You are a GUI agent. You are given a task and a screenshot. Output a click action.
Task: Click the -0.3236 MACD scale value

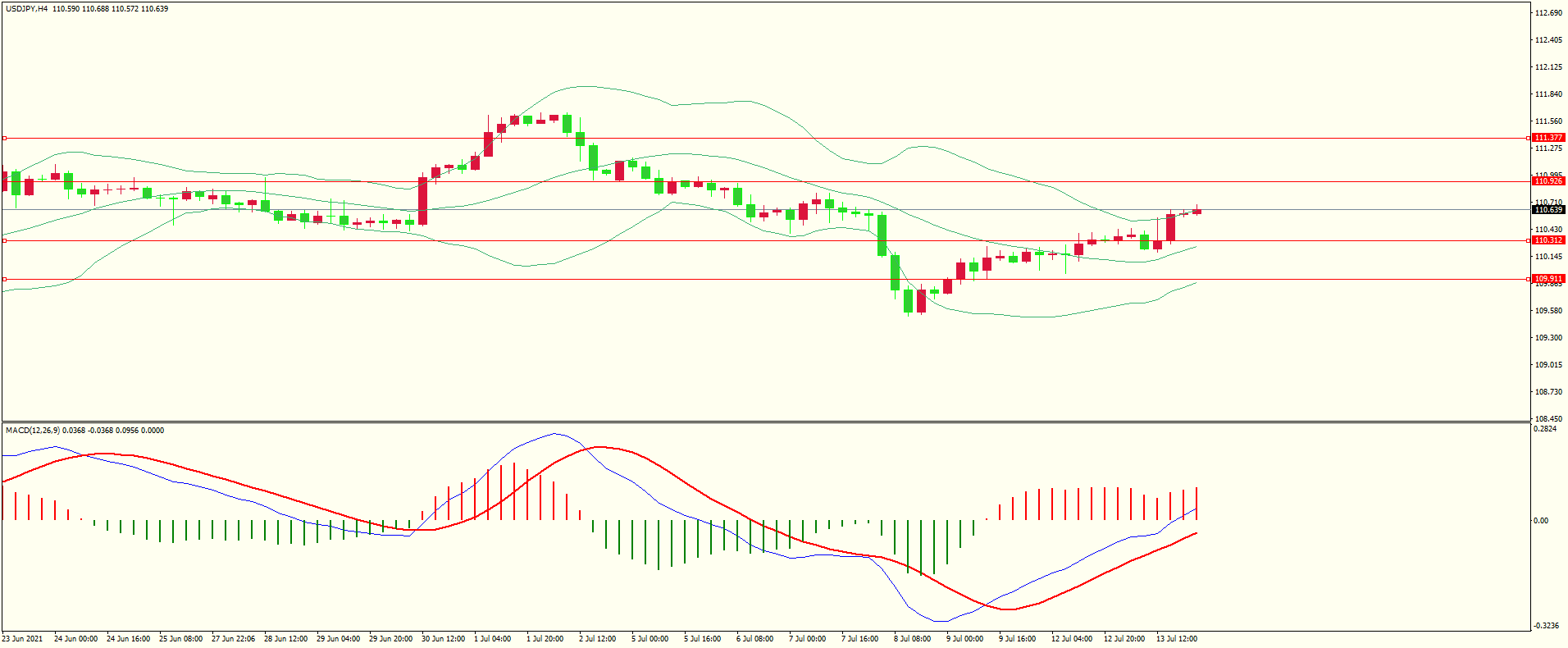[1546, 626]
